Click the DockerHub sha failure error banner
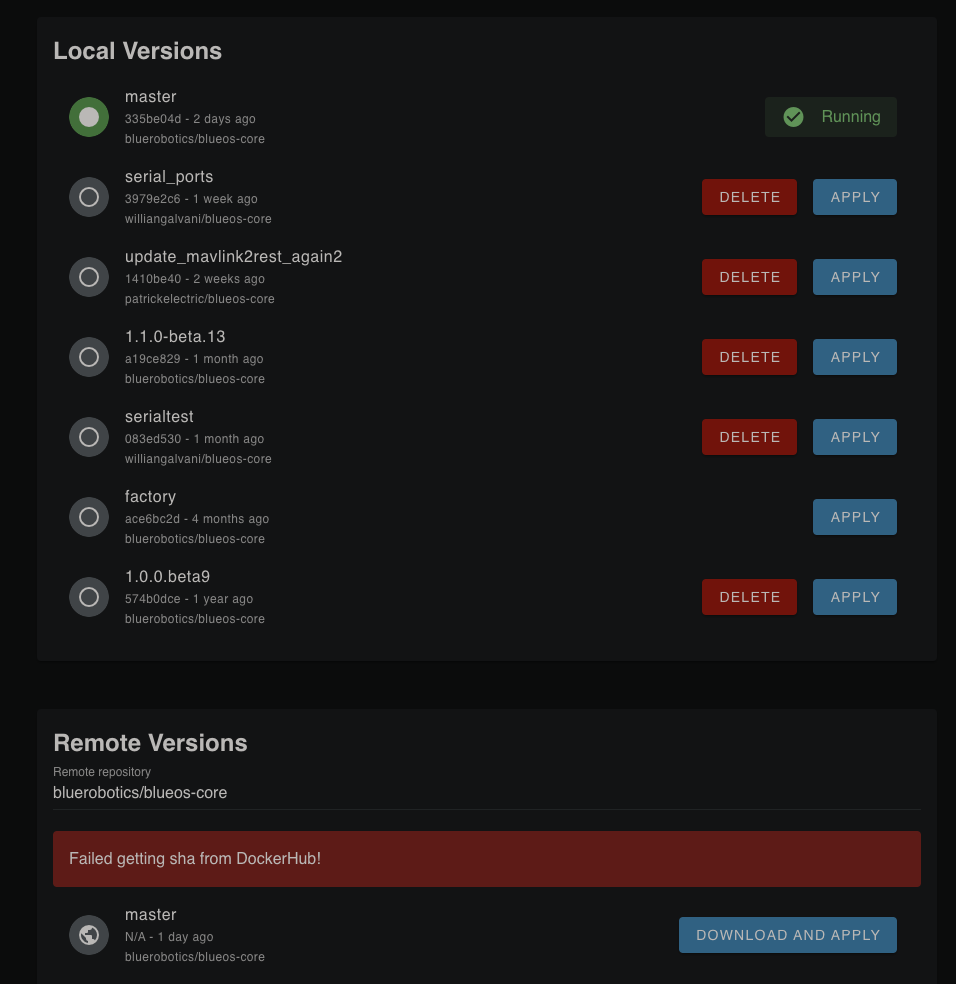The width and height of the screenshot is (956, 984). [486, 858]
